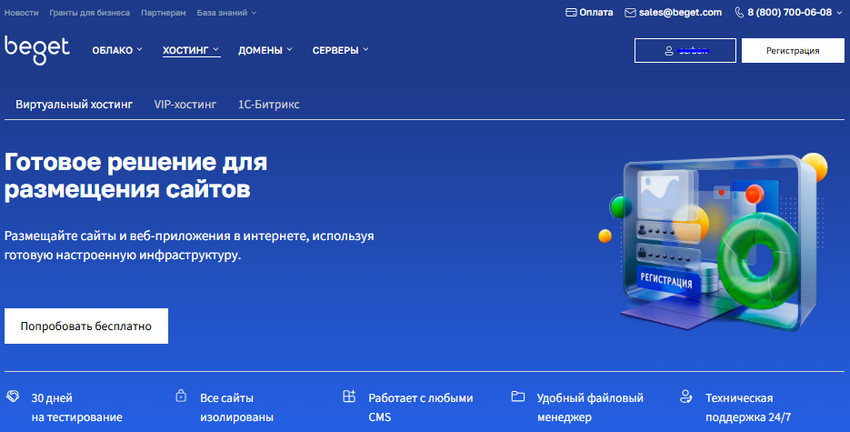Click the CMS compatibility icon
The width and height of the screenshot is (850, 432).
[x=349, y=396]
